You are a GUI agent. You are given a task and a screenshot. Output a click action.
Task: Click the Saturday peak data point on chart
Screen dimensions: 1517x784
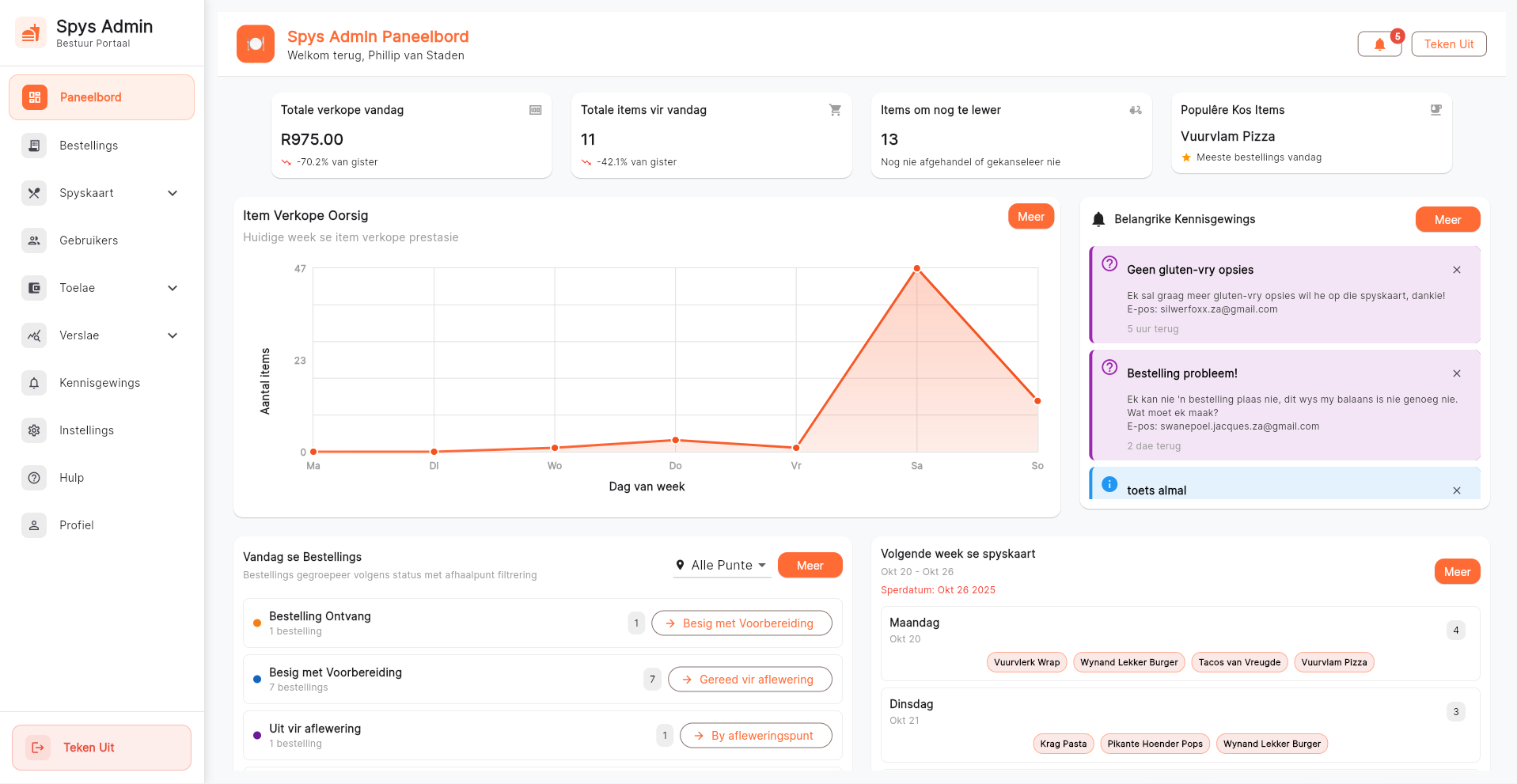coord(916,269)
